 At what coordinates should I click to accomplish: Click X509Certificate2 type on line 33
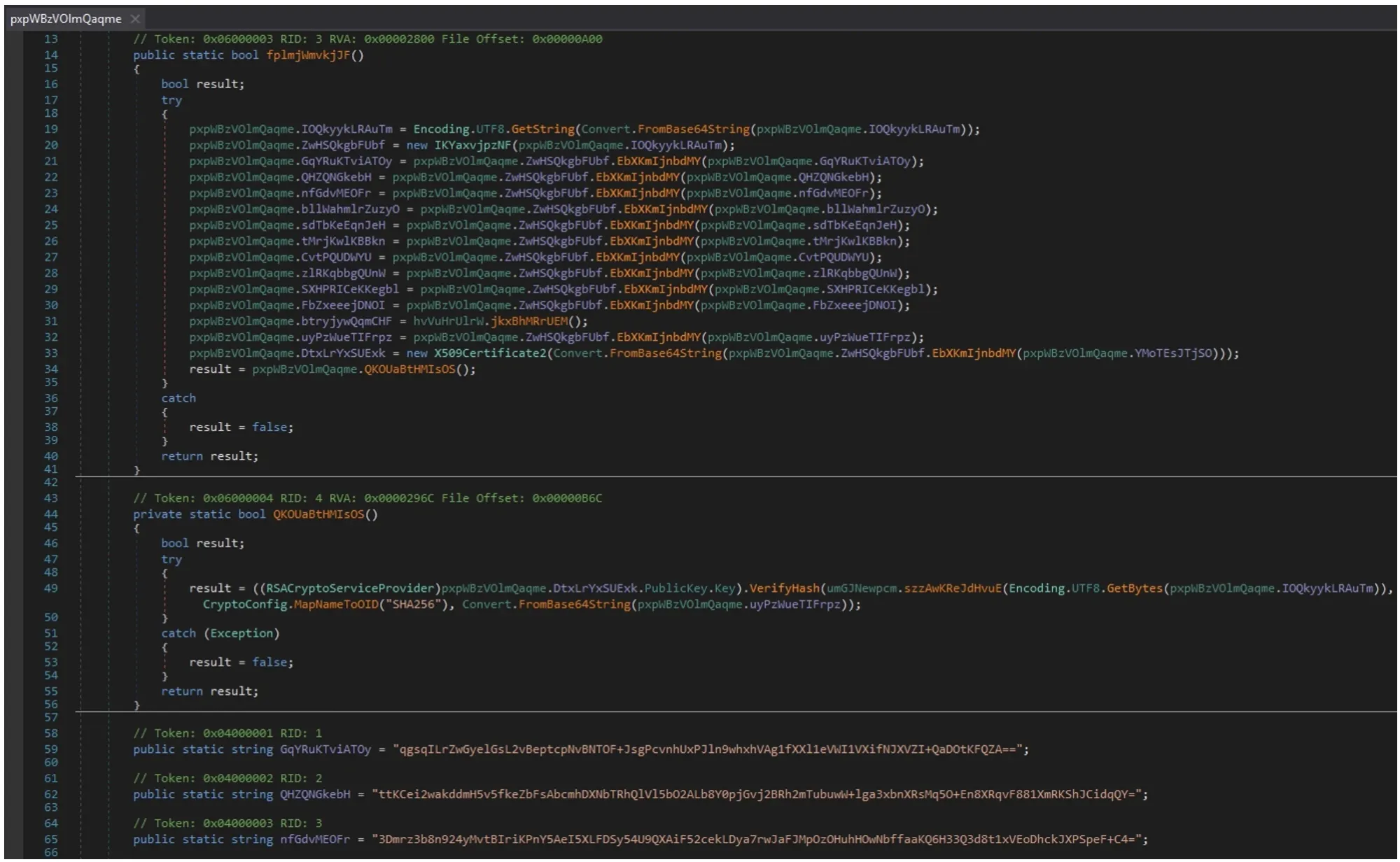pos(490,353)
